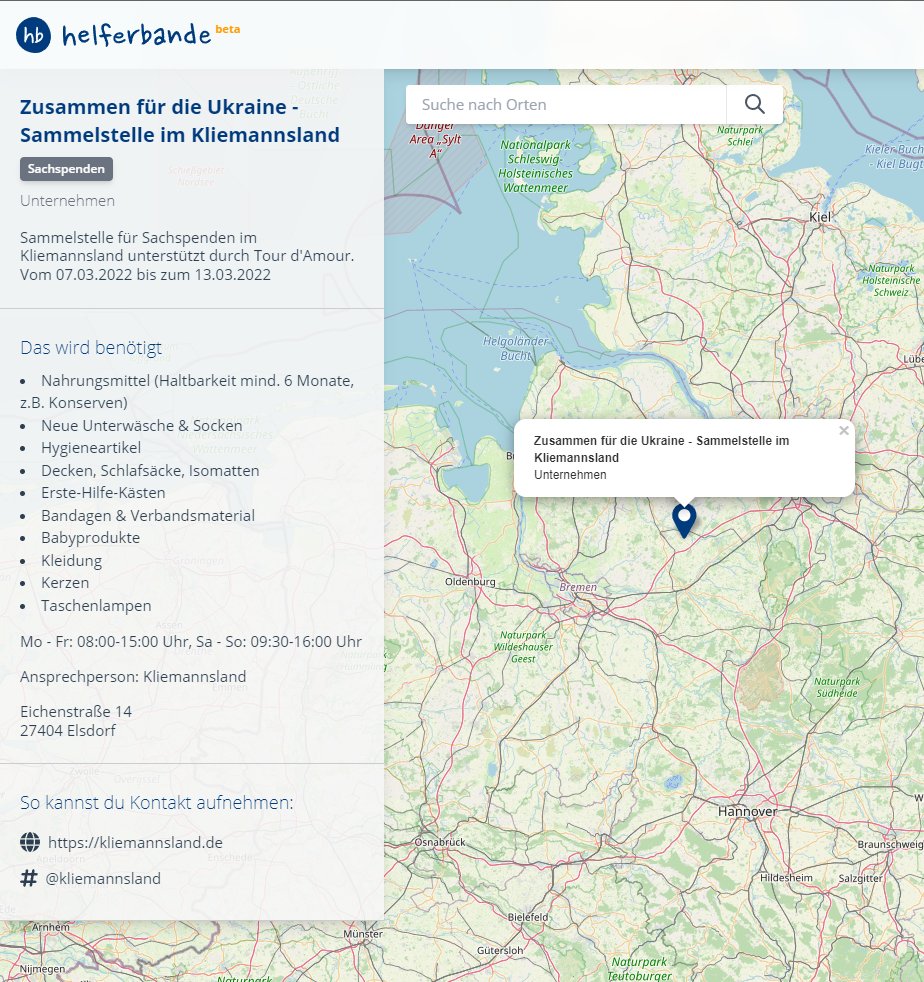
Task: Click the popup title Zusammen für die Ukraine
Action: coord(662,441)
